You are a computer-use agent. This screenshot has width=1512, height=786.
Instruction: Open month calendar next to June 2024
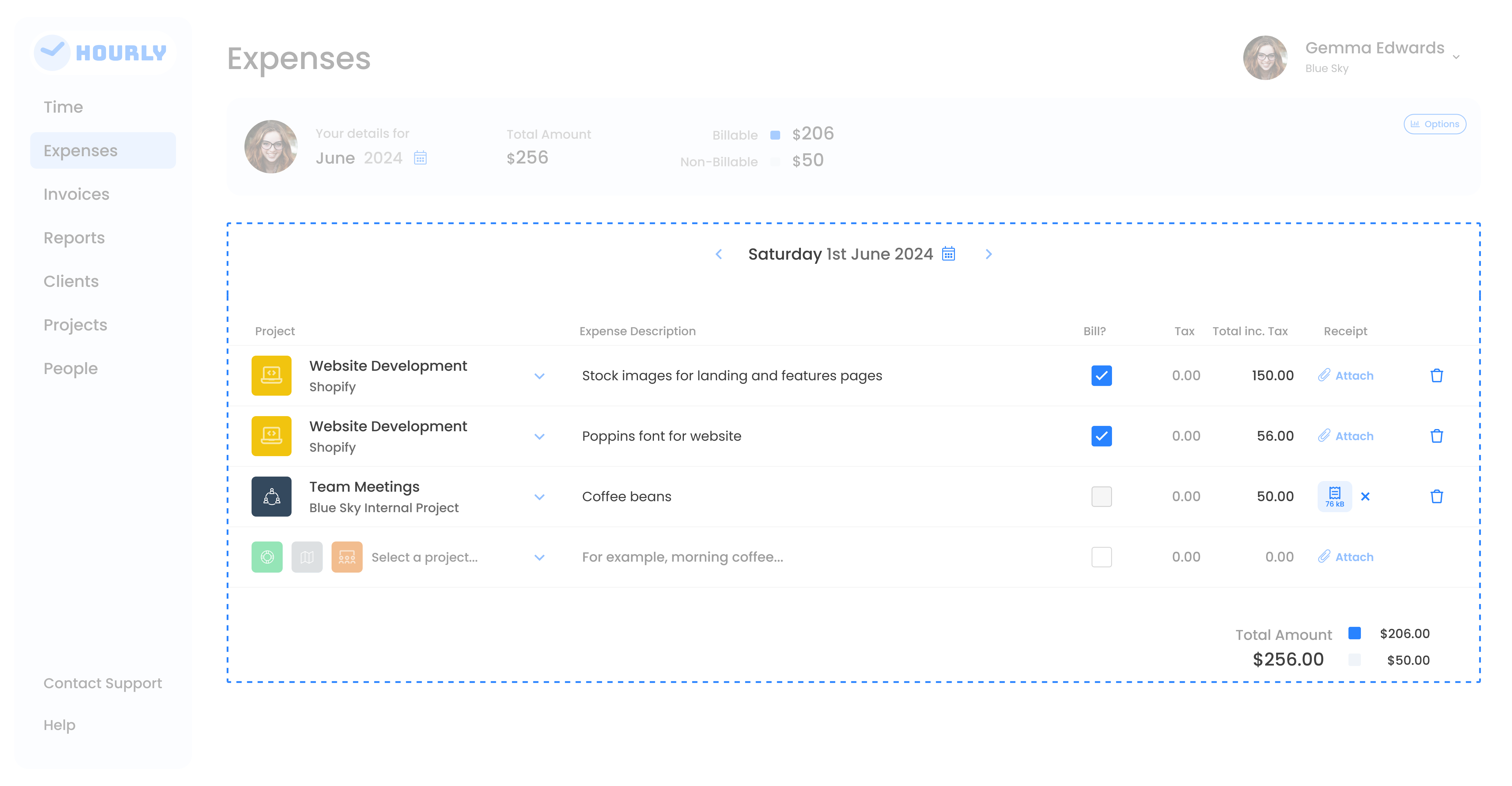coord(420,158)
